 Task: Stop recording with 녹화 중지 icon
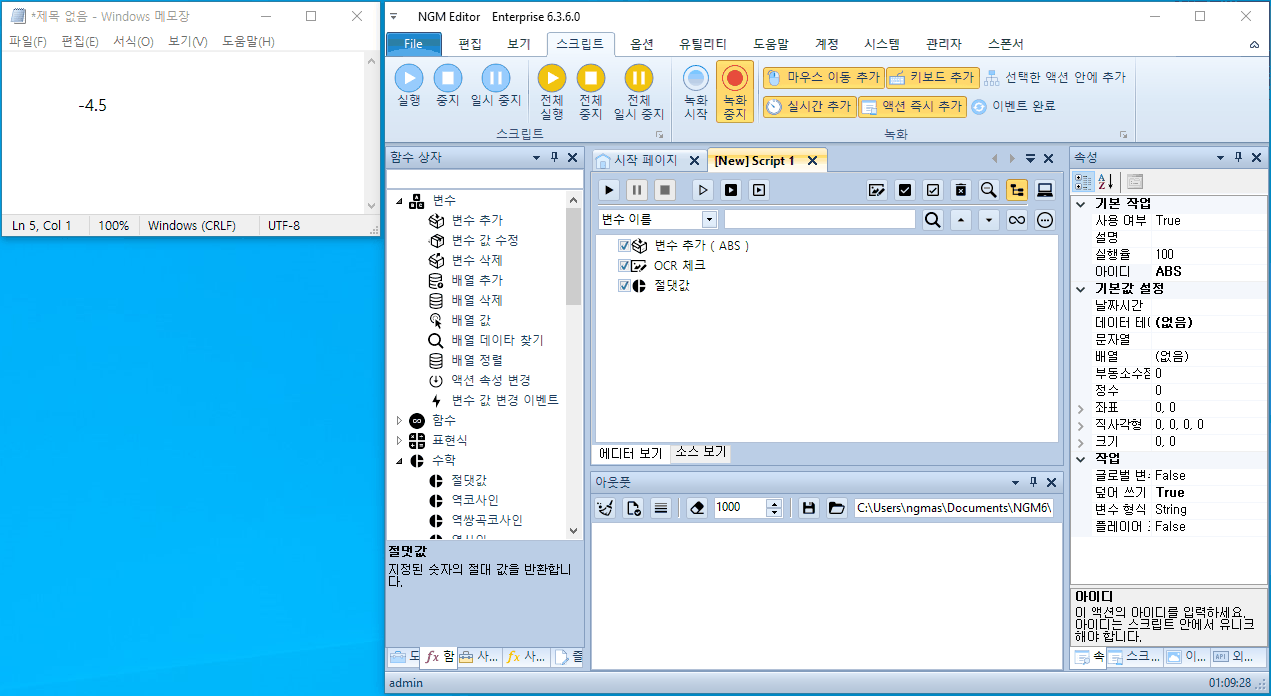[735, 78]
